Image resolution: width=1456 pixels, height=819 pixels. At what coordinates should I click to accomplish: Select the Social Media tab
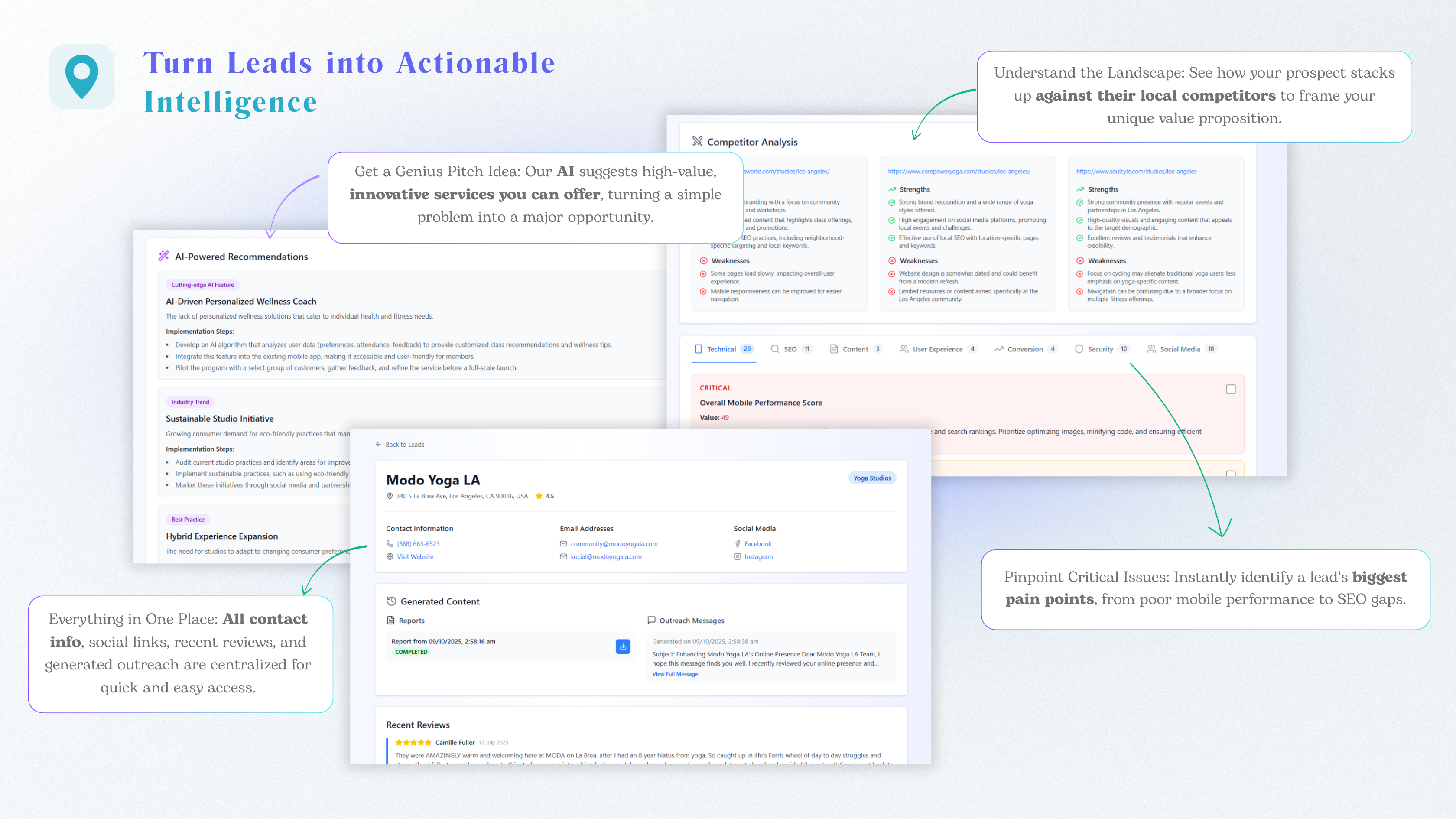[1179, 349]
